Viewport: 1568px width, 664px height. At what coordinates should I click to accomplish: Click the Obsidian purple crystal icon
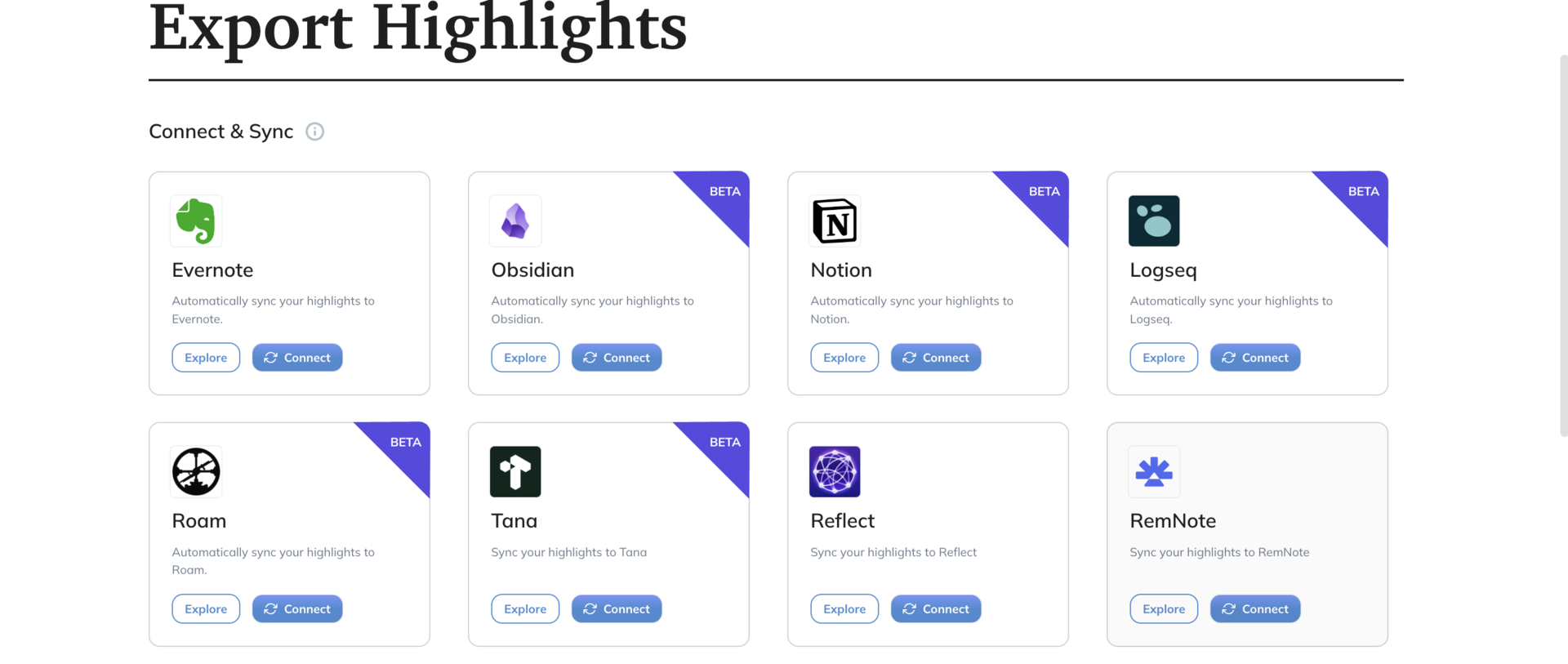tap(515, 221)
